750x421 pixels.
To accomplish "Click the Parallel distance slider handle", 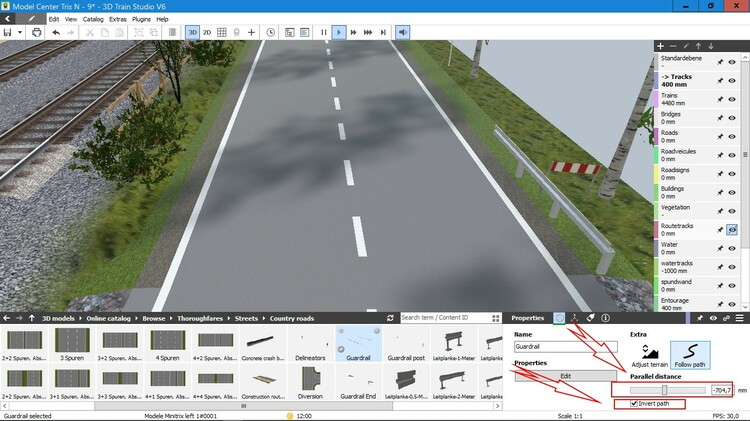I will [x=664, y=389].
